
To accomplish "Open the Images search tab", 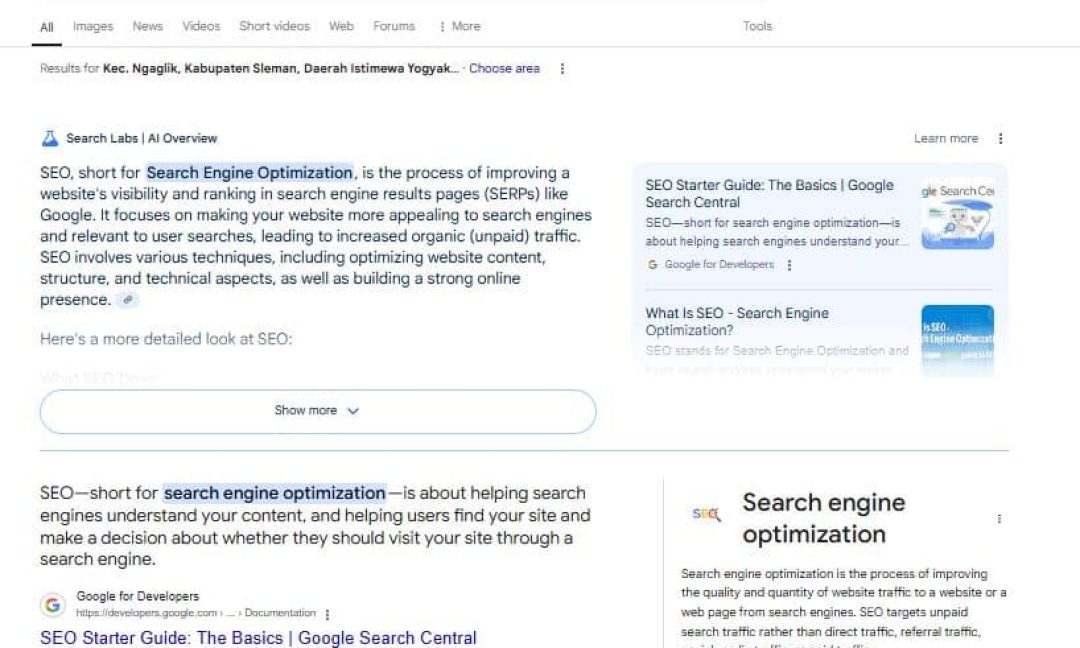I will tap(93, 26).
